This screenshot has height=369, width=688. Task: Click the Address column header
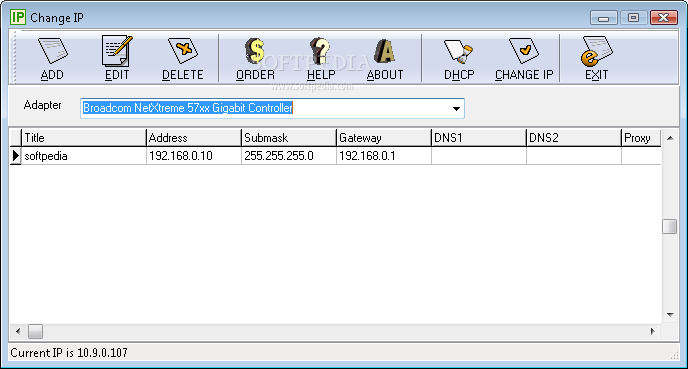(x=194, y=138)
